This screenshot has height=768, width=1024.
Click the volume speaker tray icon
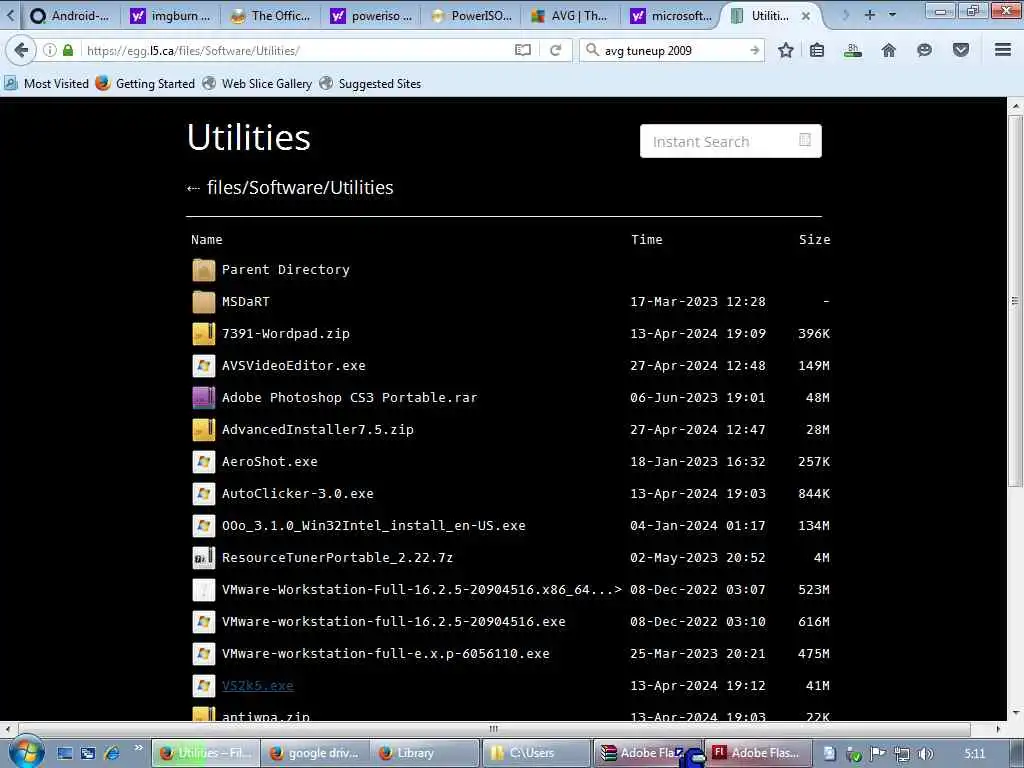(925, 754)
